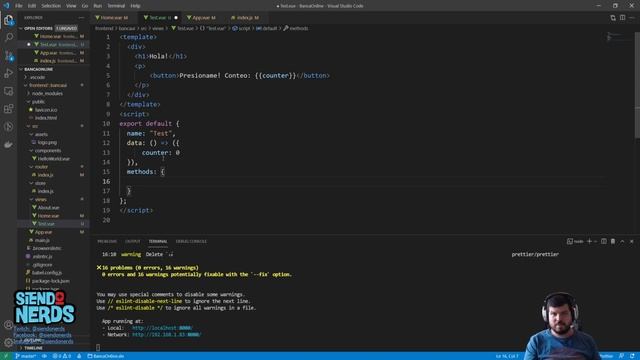Open the launch terminal dropdown next to the plus
This screenshot has height=360, width=640.
pos(596,241)
